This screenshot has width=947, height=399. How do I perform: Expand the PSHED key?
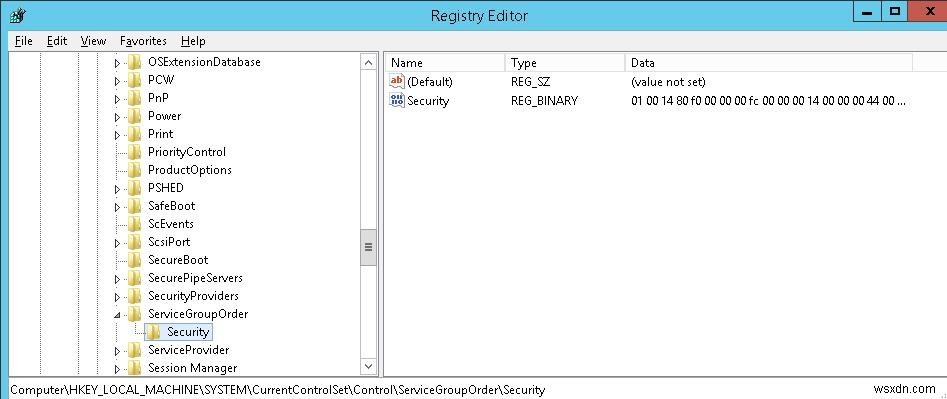click(x=117, y=189)
